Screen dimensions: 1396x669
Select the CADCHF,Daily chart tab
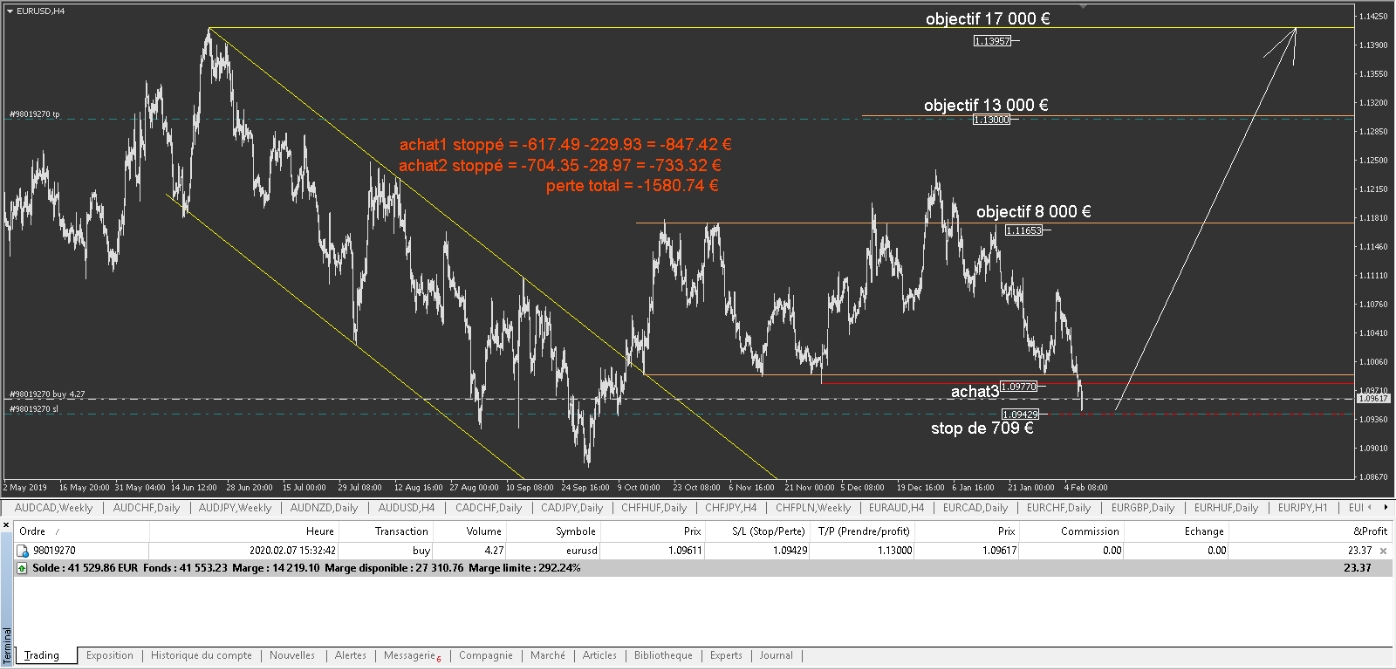click(488, 508)
